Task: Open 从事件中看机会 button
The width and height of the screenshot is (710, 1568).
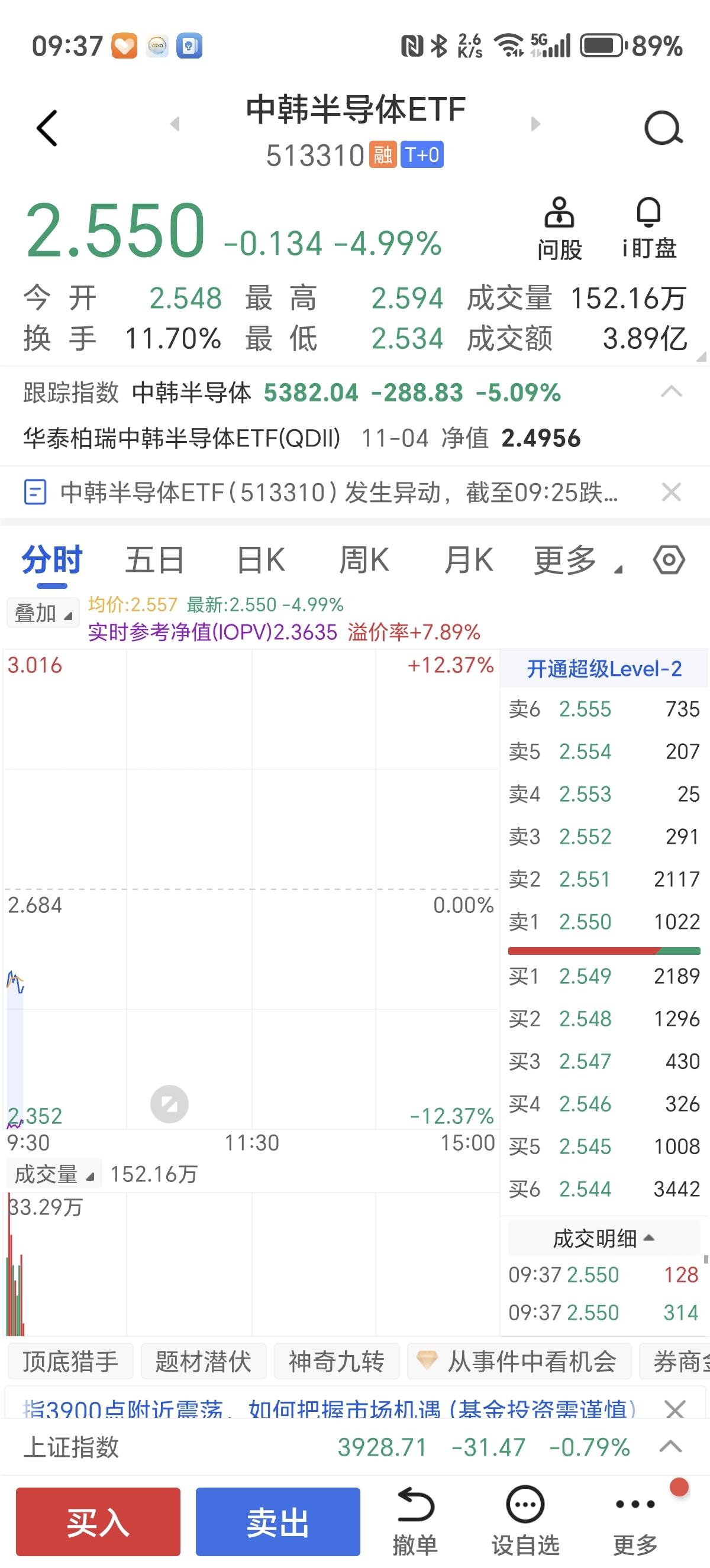Action: (519, 1361)
